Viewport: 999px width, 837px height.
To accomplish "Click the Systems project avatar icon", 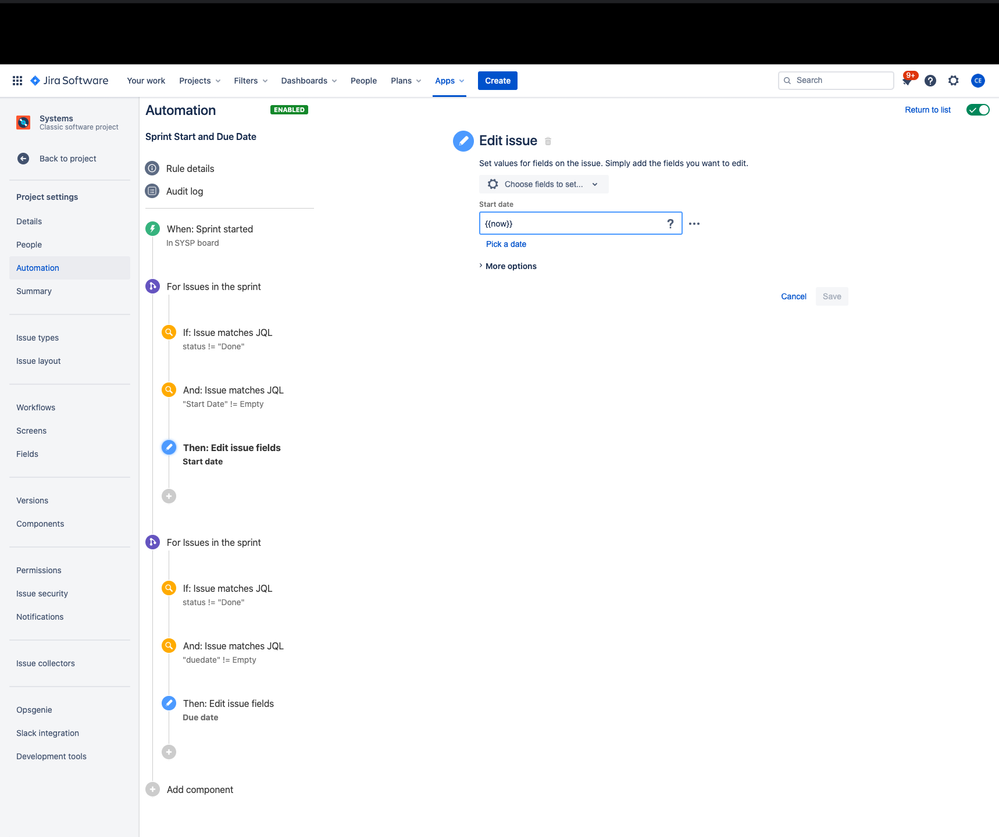I will coord(24,122).
